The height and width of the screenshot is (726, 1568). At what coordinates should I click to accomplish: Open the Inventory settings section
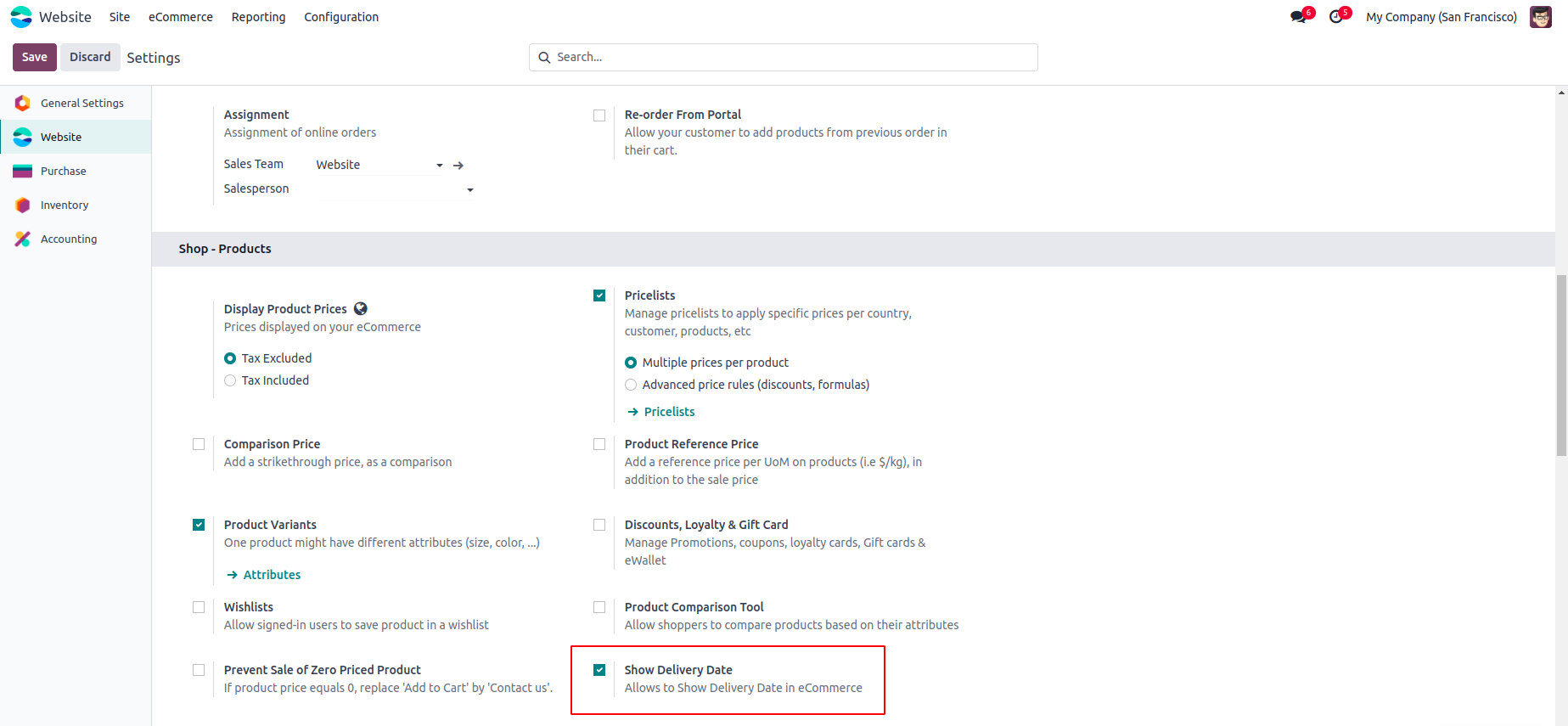tap(65, 205)
